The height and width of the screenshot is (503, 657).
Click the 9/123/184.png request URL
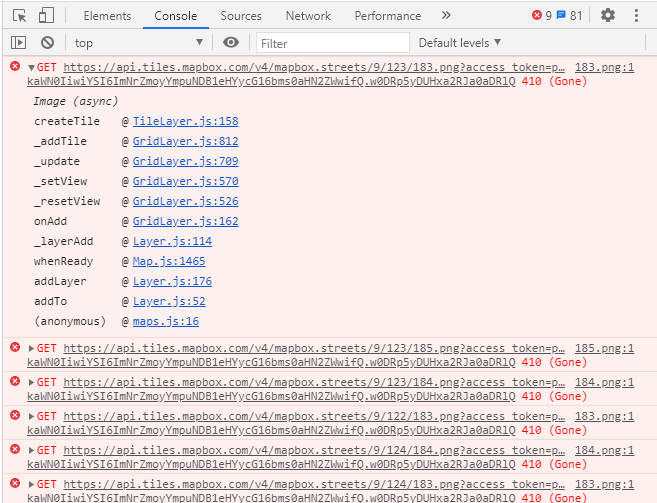(314, 382)
